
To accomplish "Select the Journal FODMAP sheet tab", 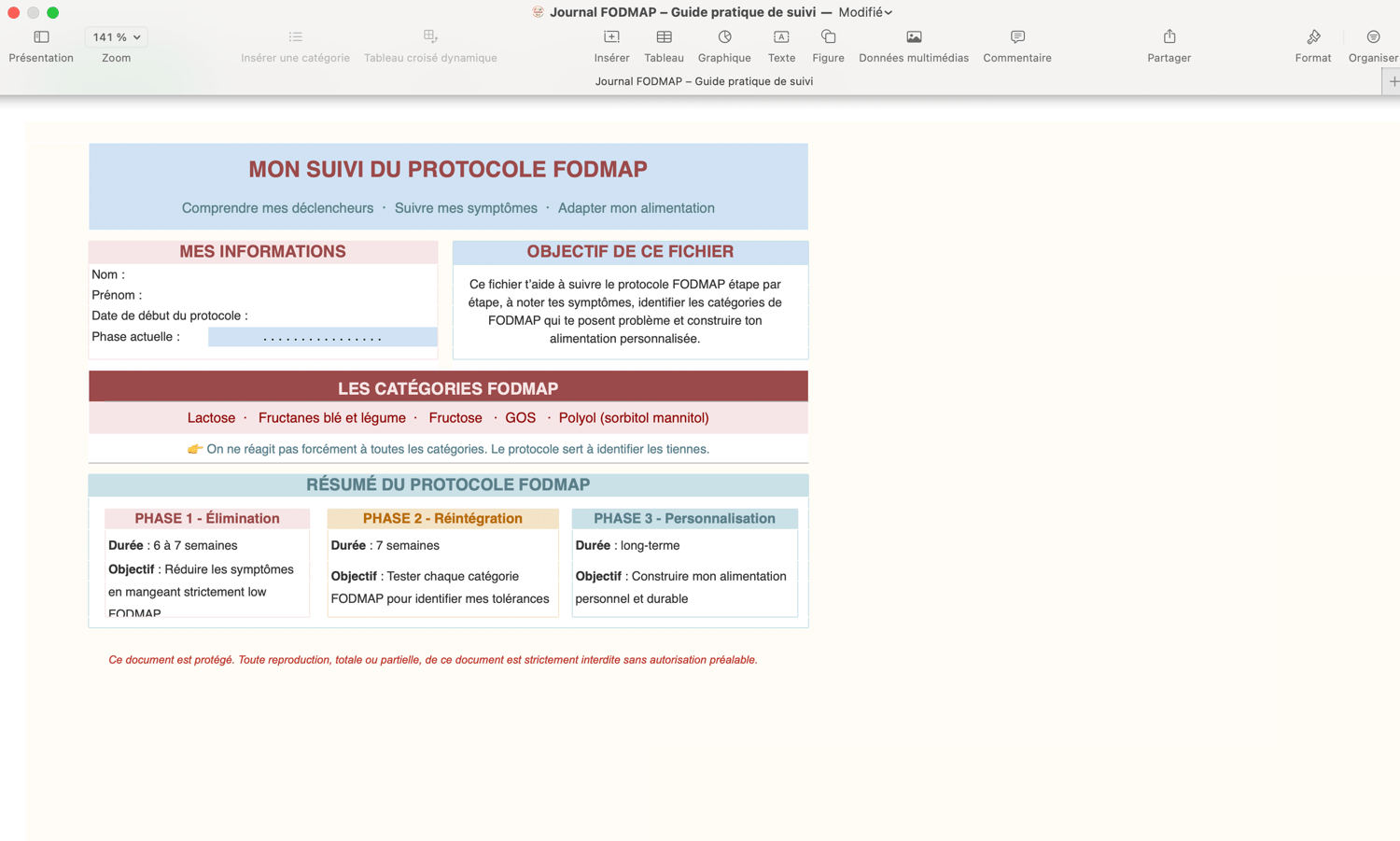I will click(x=704, y=81).
